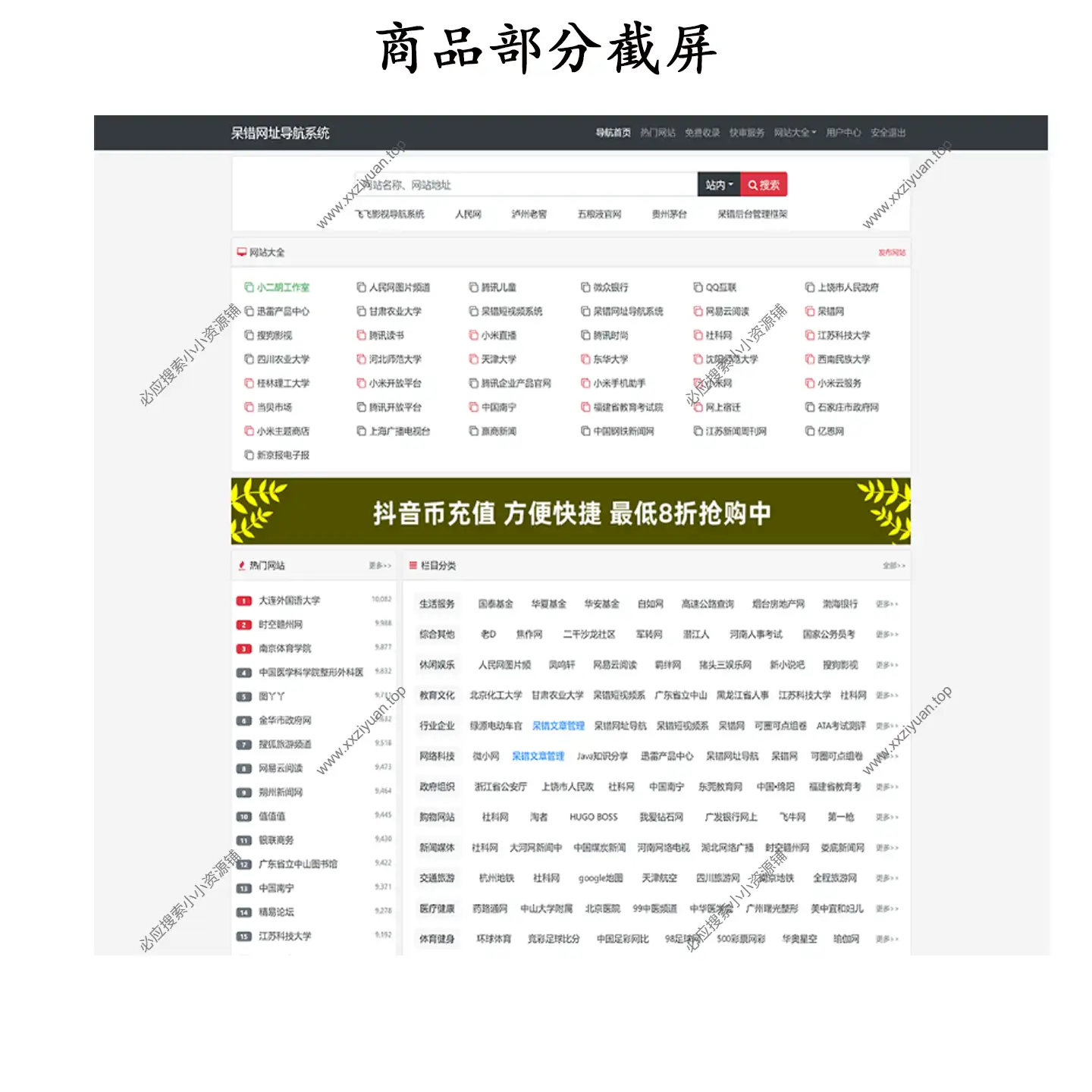
Task: Open the 贵州茅台 quick link below the search box
Action: pyautogui.click(x=669, y=215)
